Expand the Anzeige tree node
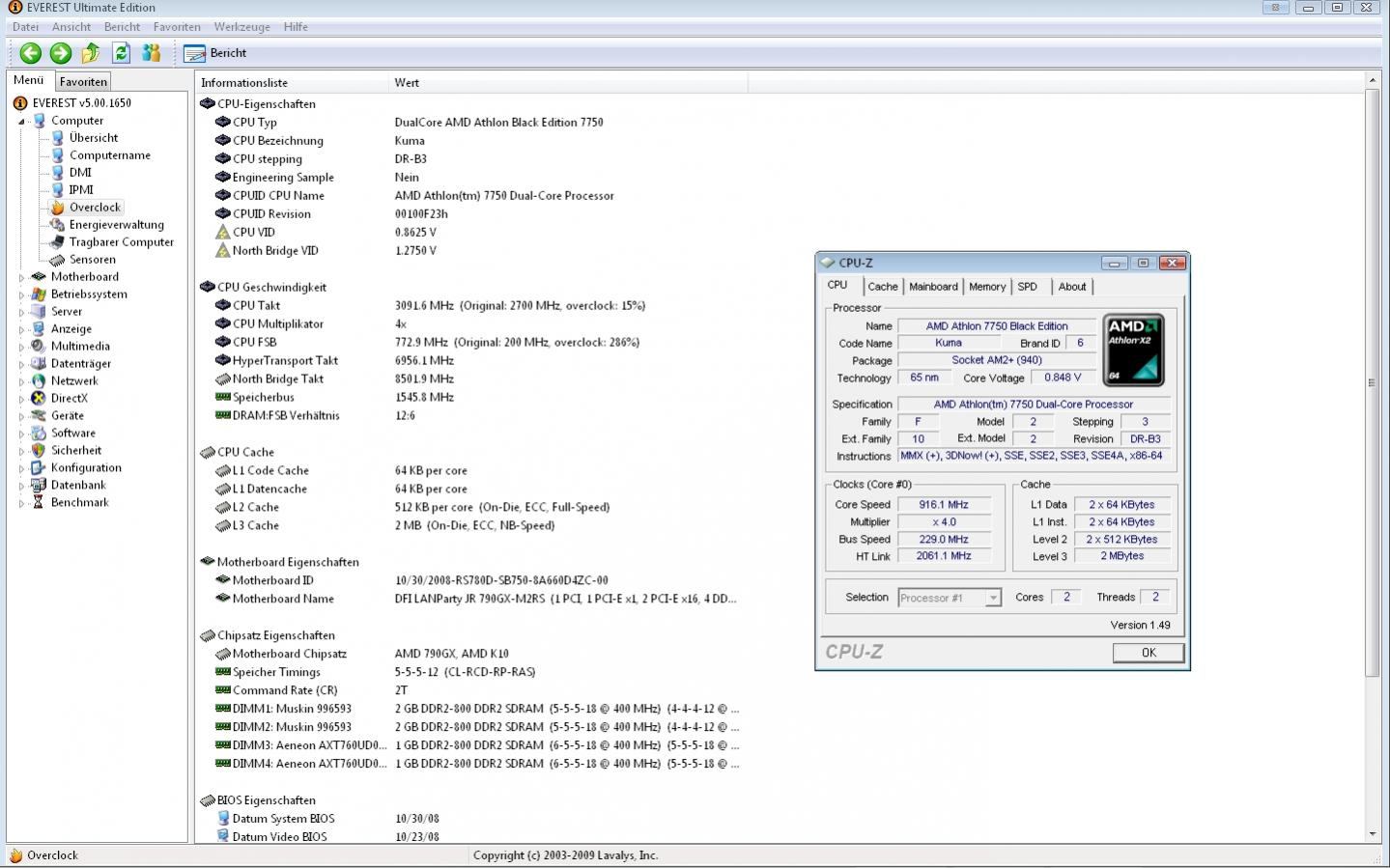The image size is (1390, 868). [21, 329]
